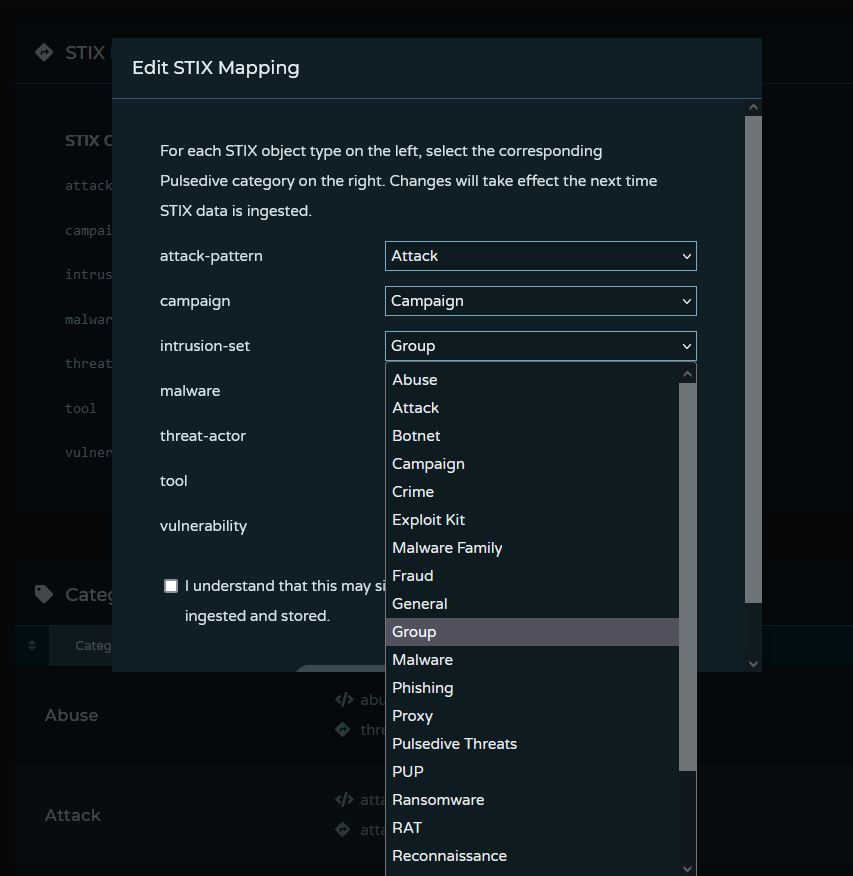Click dropdown list scroll-down arrow

coord(688,868)
